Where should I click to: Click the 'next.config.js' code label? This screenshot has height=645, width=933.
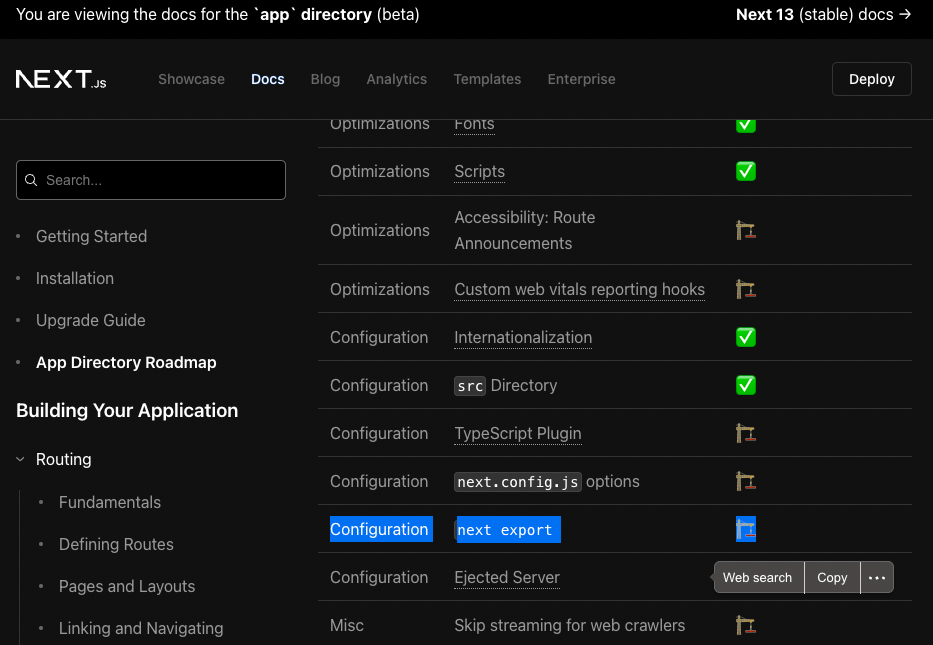(518, 481)
